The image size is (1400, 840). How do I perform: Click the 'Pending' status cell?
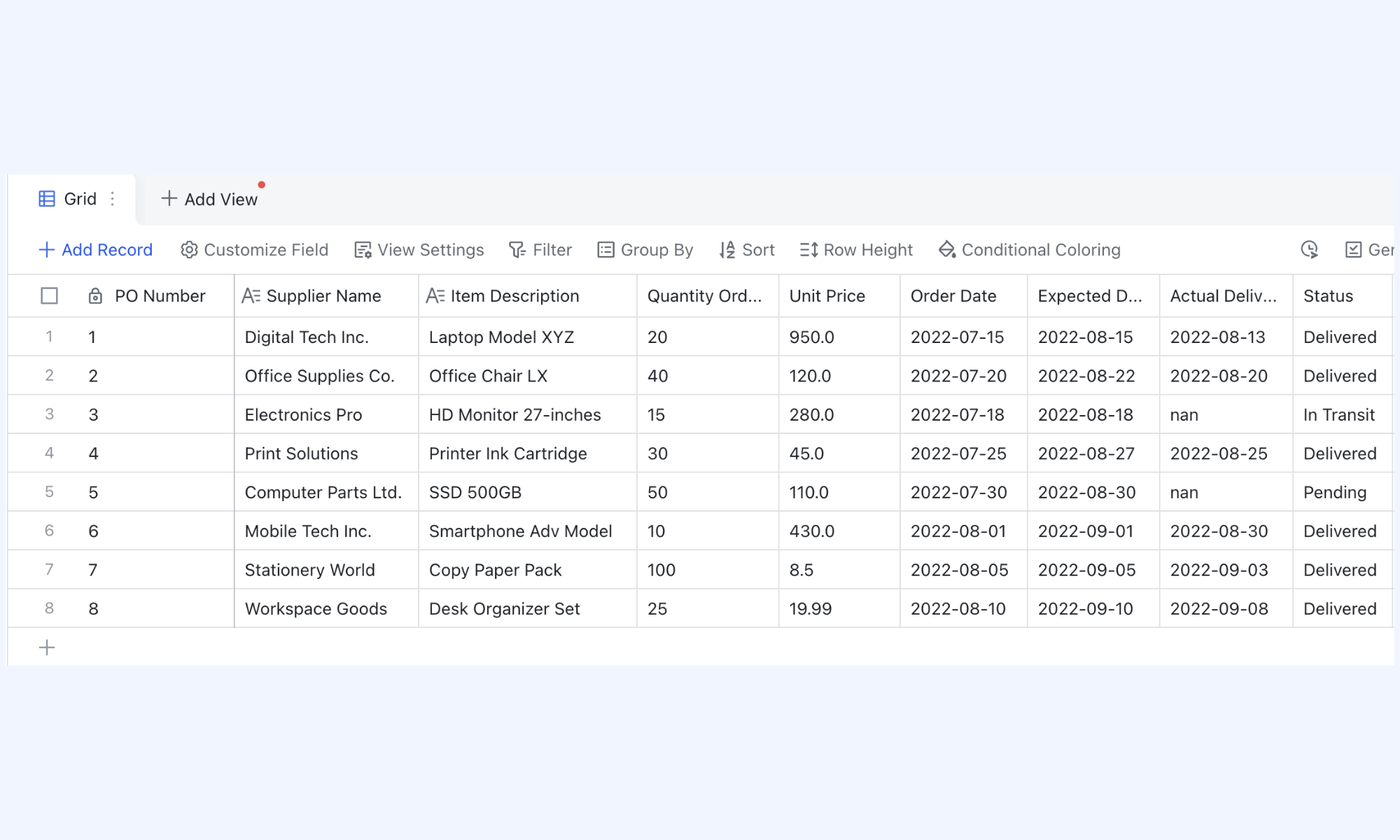(x=1343, y=492)
